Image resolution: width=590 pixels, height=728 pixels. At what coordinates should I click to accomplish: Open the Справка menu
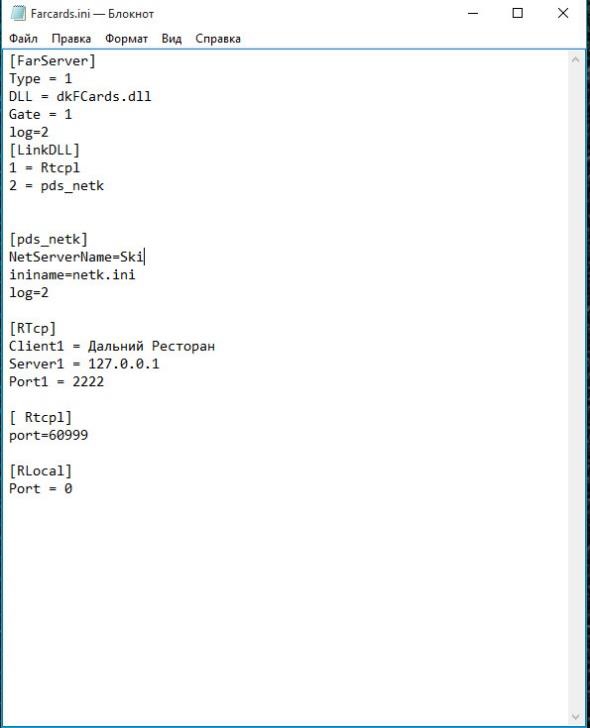pos(218,39)
